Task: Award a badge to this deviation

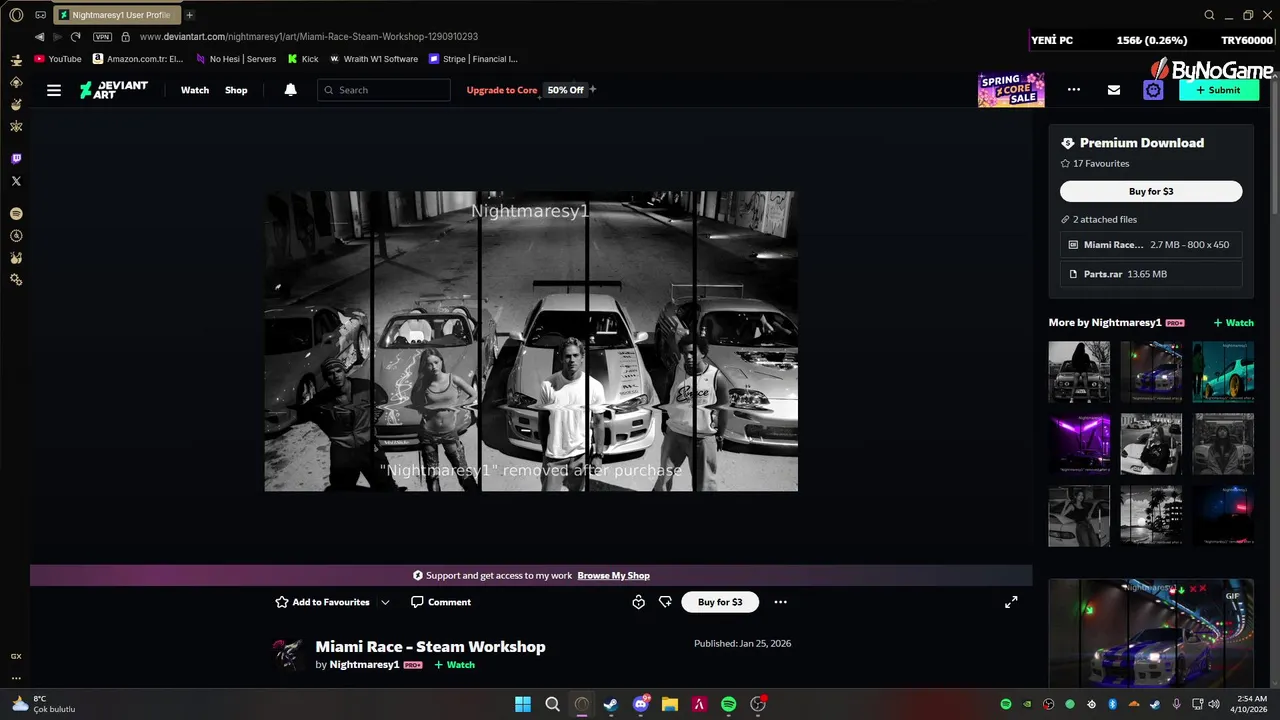Action: pos(638,602)
